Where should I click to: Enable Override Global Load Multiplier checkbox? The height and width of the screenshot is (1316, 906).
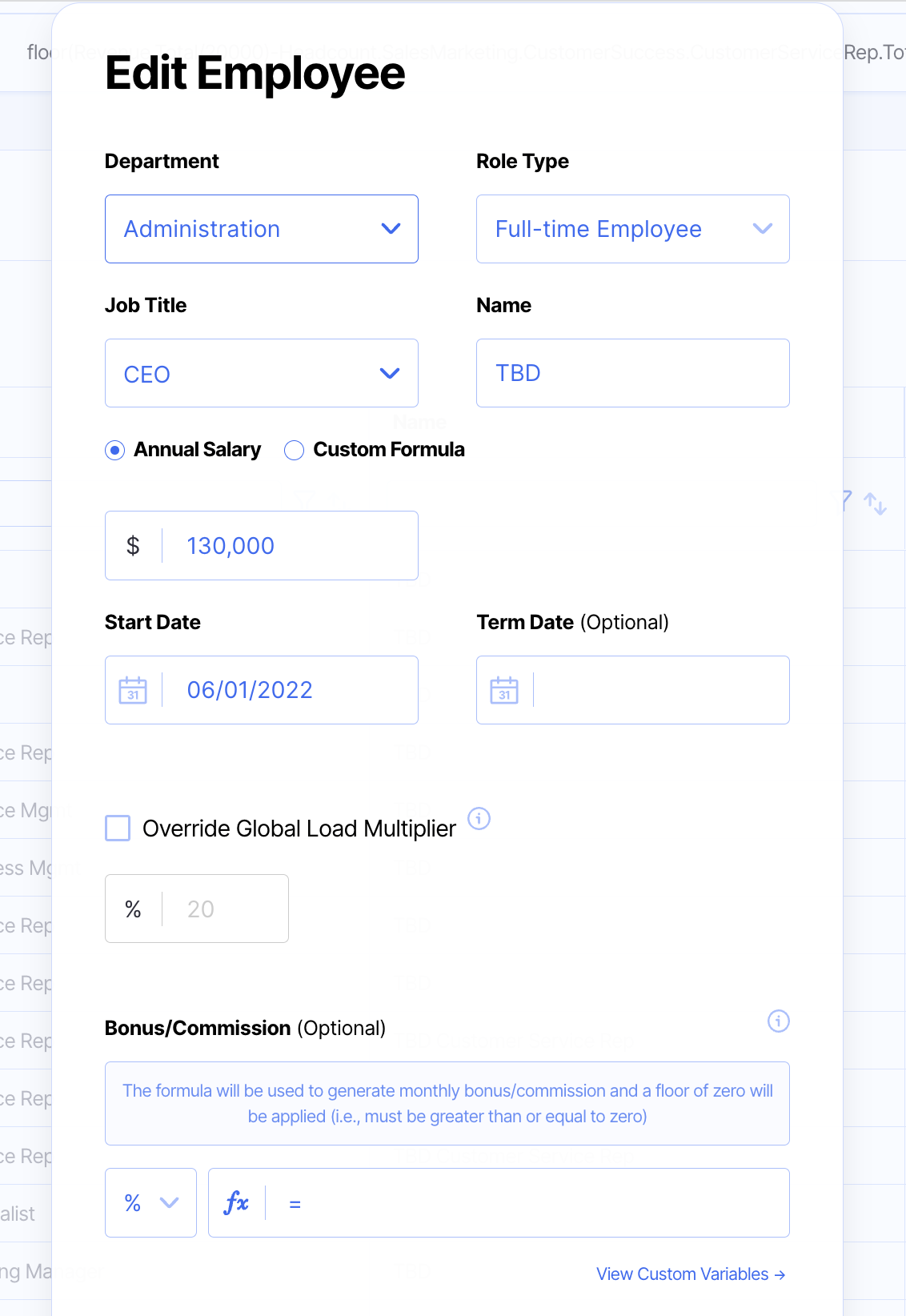coord(118,828)
